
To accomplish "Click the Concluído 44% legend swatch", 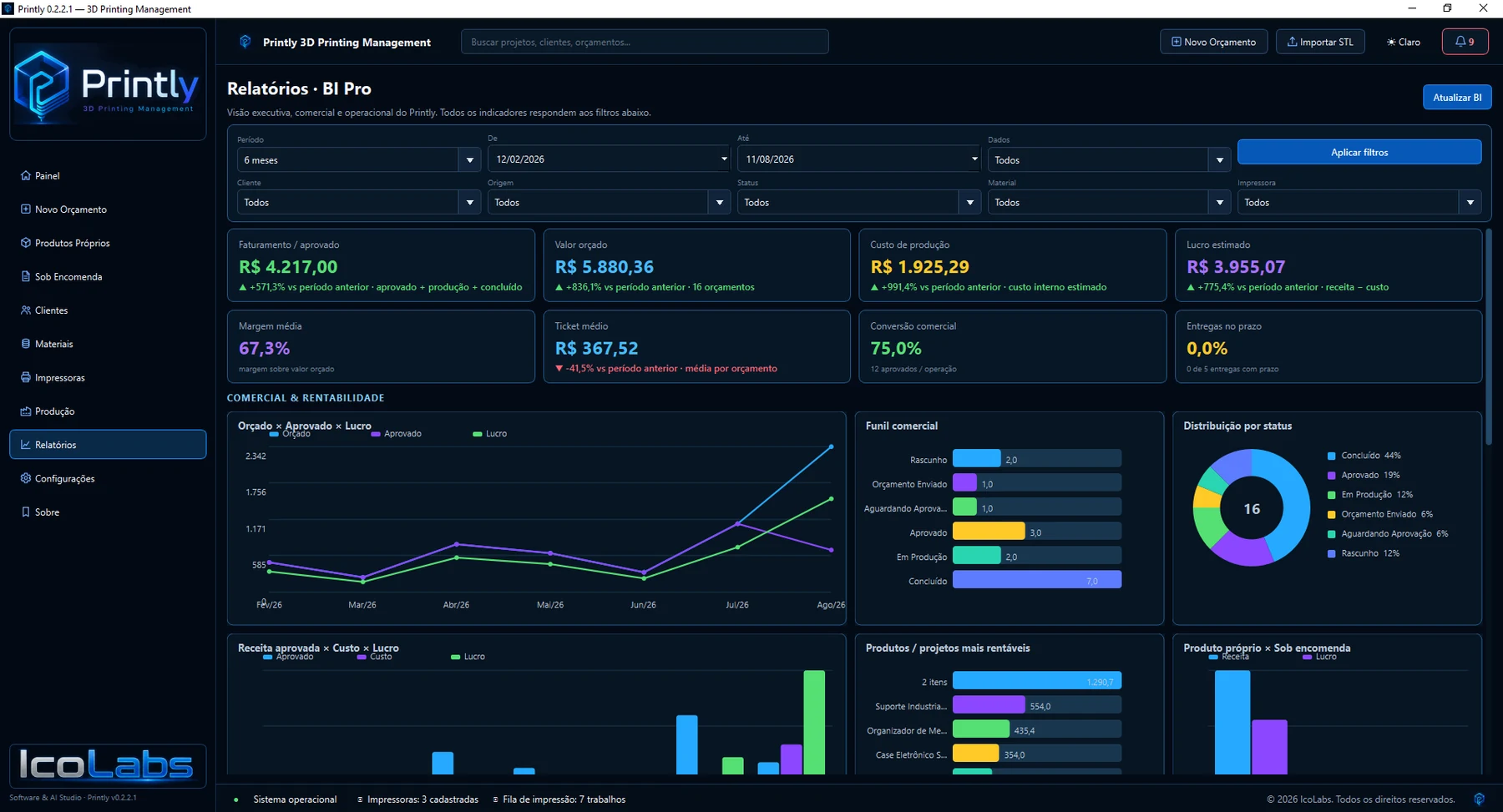I will [x=1331, y=456].
